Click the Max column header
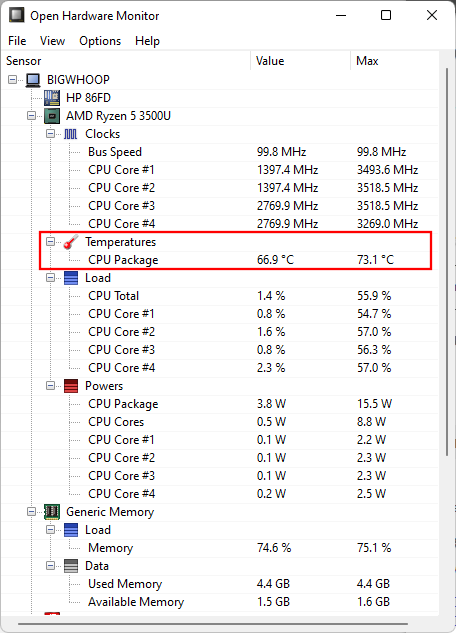This screenshot has height=633, width=456. [x=394, y=61]
